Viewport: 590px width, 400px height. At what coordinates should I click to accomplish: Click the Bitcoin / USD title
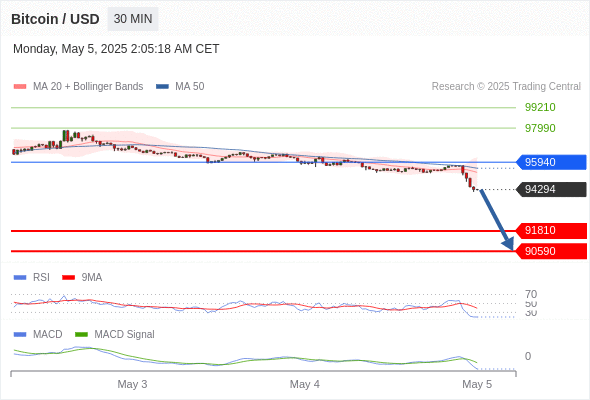pos(55,19)
